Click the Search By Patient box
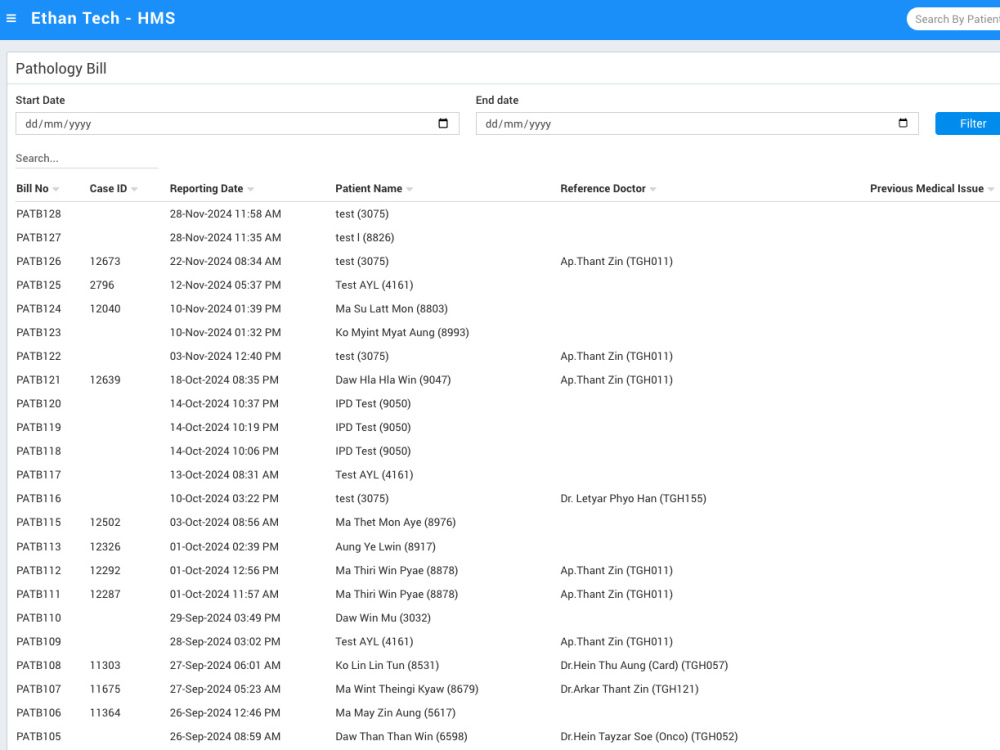Viewport: 1000px width, 750px height. (x=953, y=19)
